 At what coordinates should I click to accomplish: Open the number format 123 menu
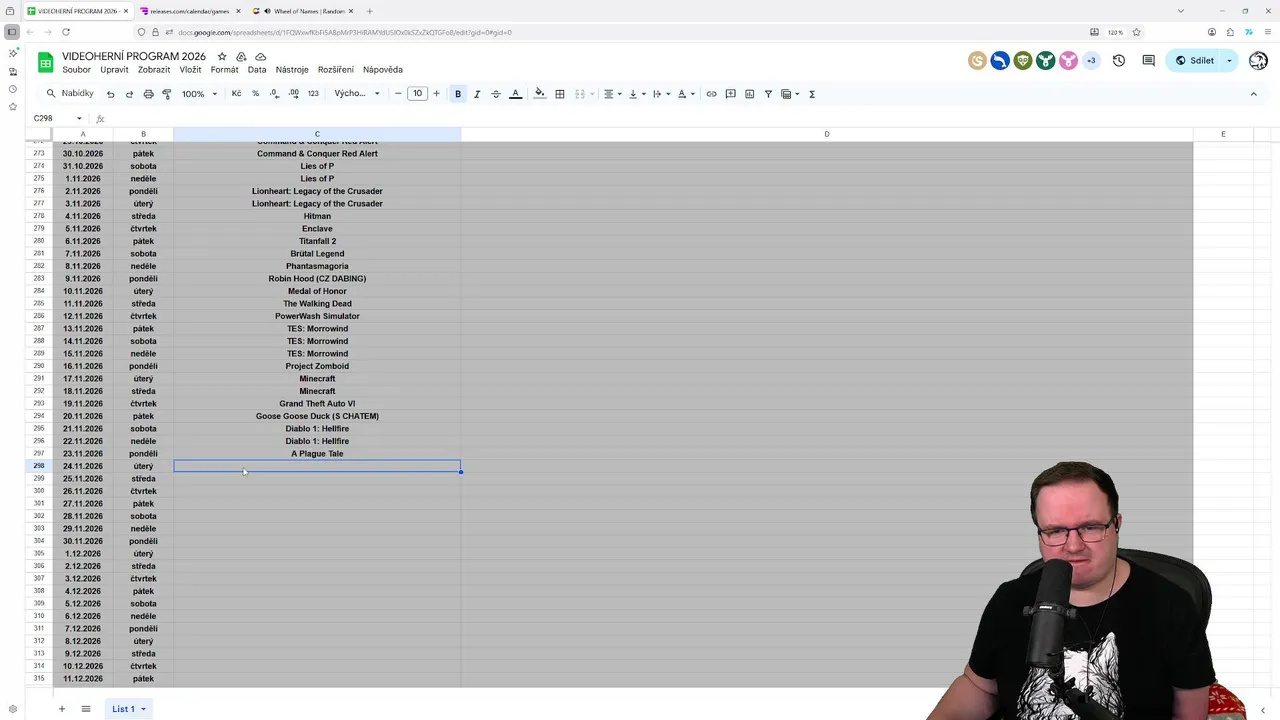pyautogui.click(x=313, y=94)
